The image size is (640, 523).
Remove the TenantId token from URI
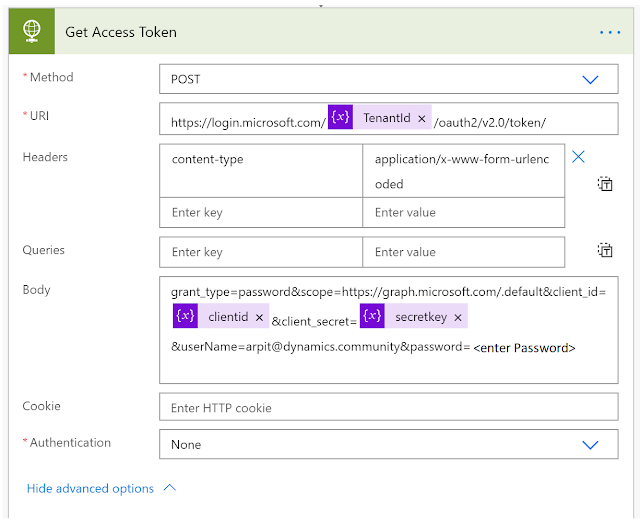(x=421, y=119)
